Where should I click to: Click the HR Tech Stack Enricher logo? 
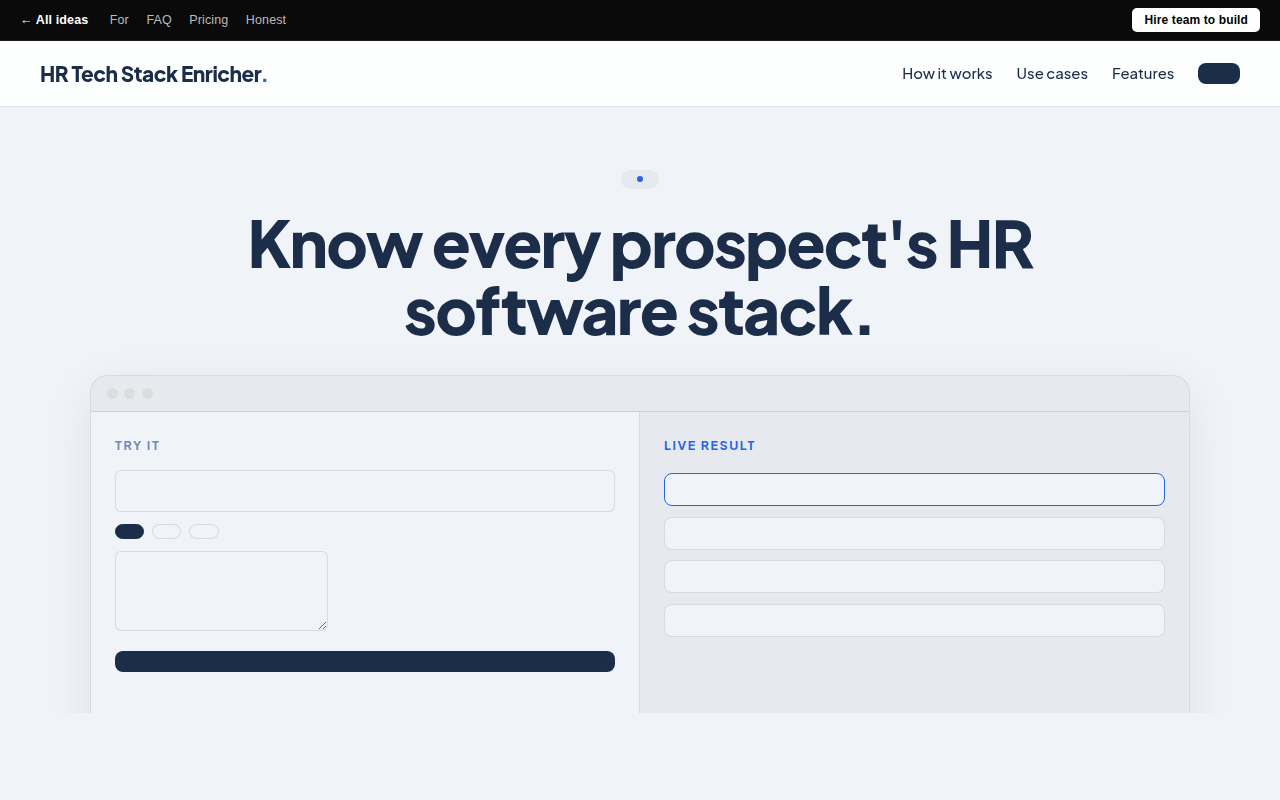pyautogui.click(x=153, y=74)
